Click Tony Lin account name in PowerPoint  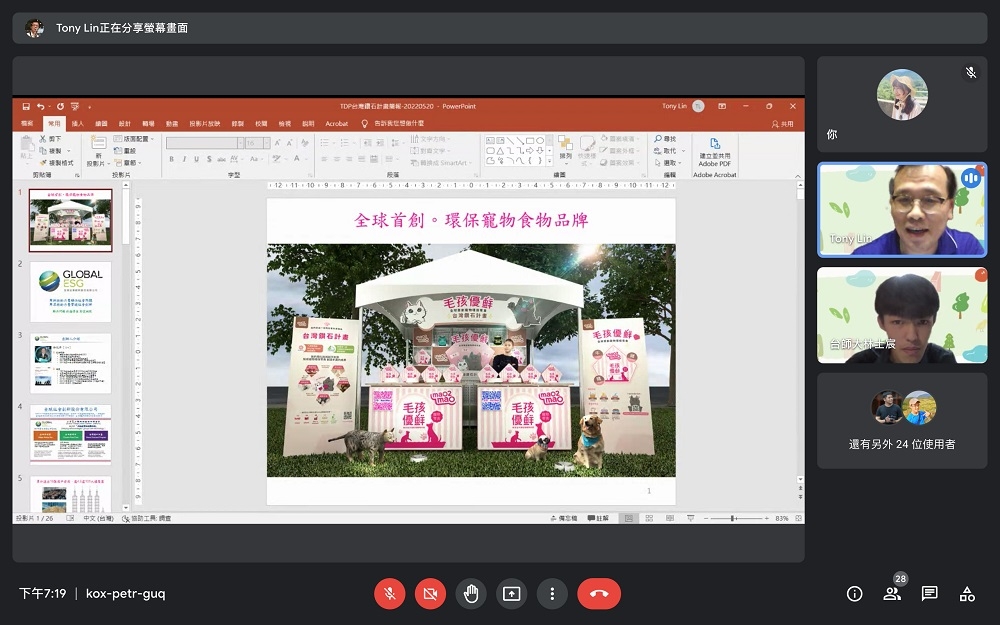674,107
